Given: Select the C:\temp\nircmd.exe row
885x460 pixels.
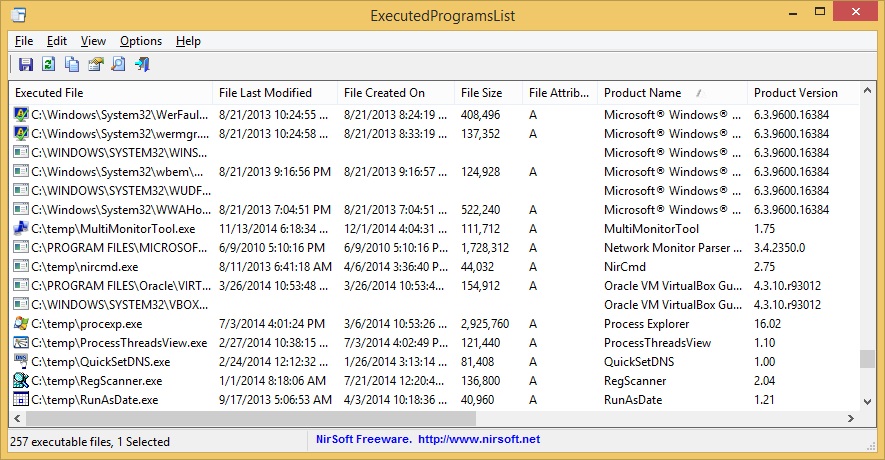Looking at the screenshot, I should tap(85, 267).
